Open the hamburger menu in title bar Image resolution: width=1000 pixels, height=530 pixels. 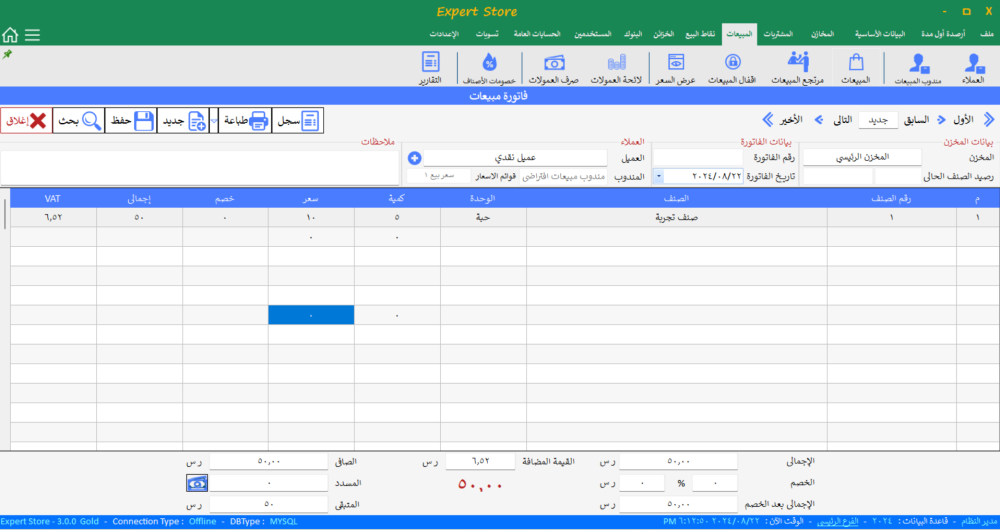point(33,35)
